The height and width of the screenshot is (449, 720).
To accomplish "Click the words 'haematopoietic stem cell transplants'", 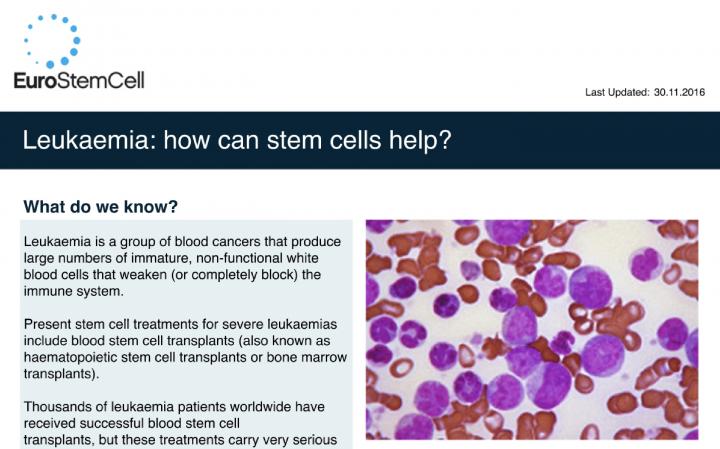I will [x=135, y=357].
